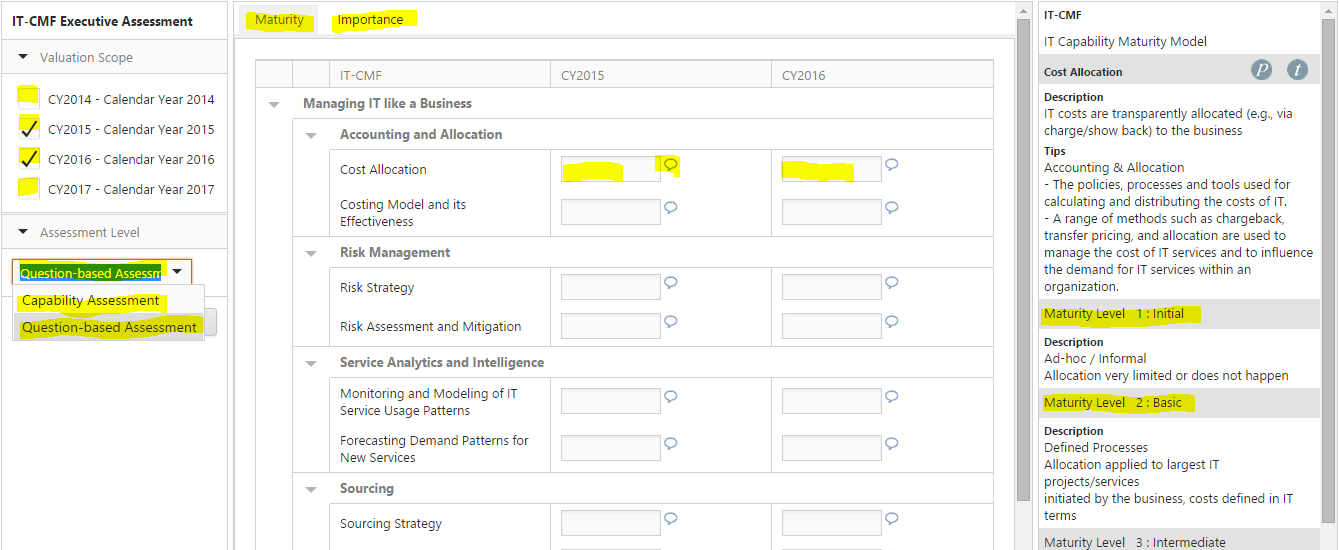Click the round P icon beside Cost Allocation
The width and height of the screenshot is (1339, 550).
tap(1262, 70)
